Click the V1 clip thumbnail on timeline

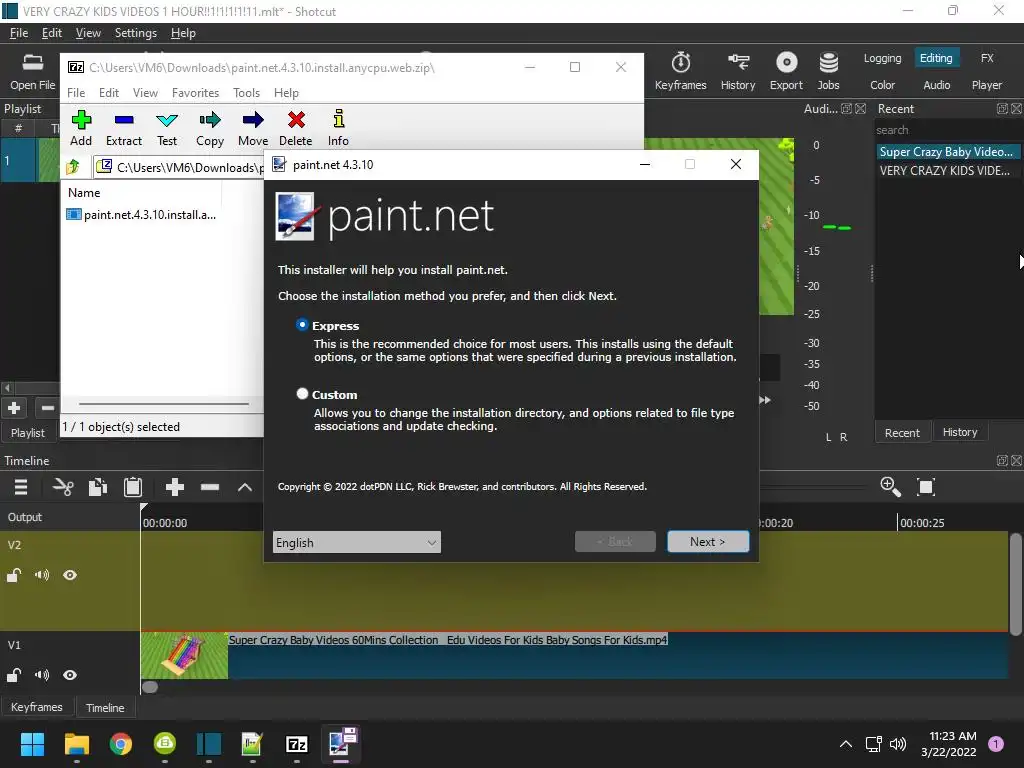[184, 656]
